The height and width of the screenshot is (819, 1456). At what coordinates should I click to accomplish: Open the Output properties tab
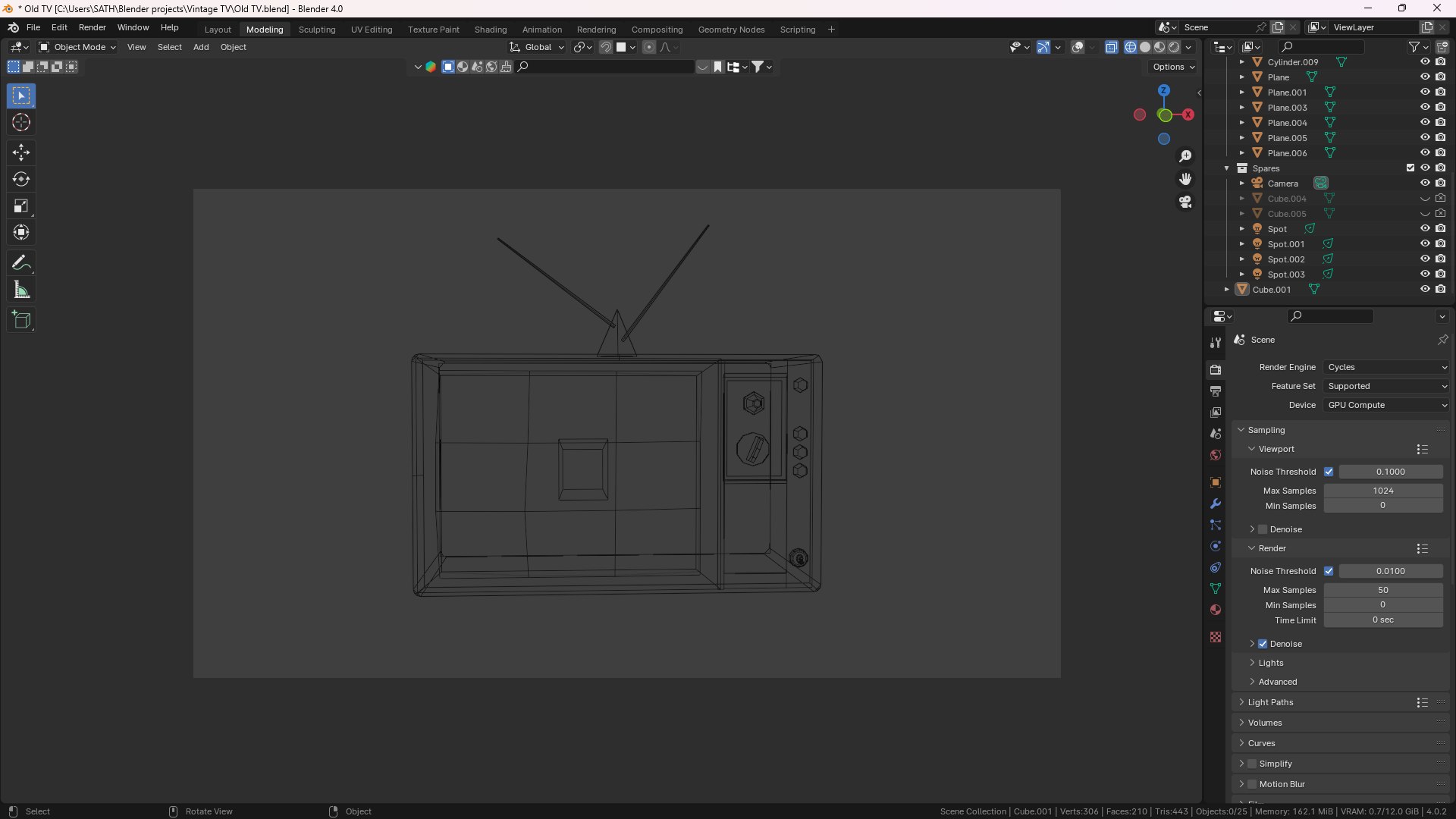tap(1216, 391)
